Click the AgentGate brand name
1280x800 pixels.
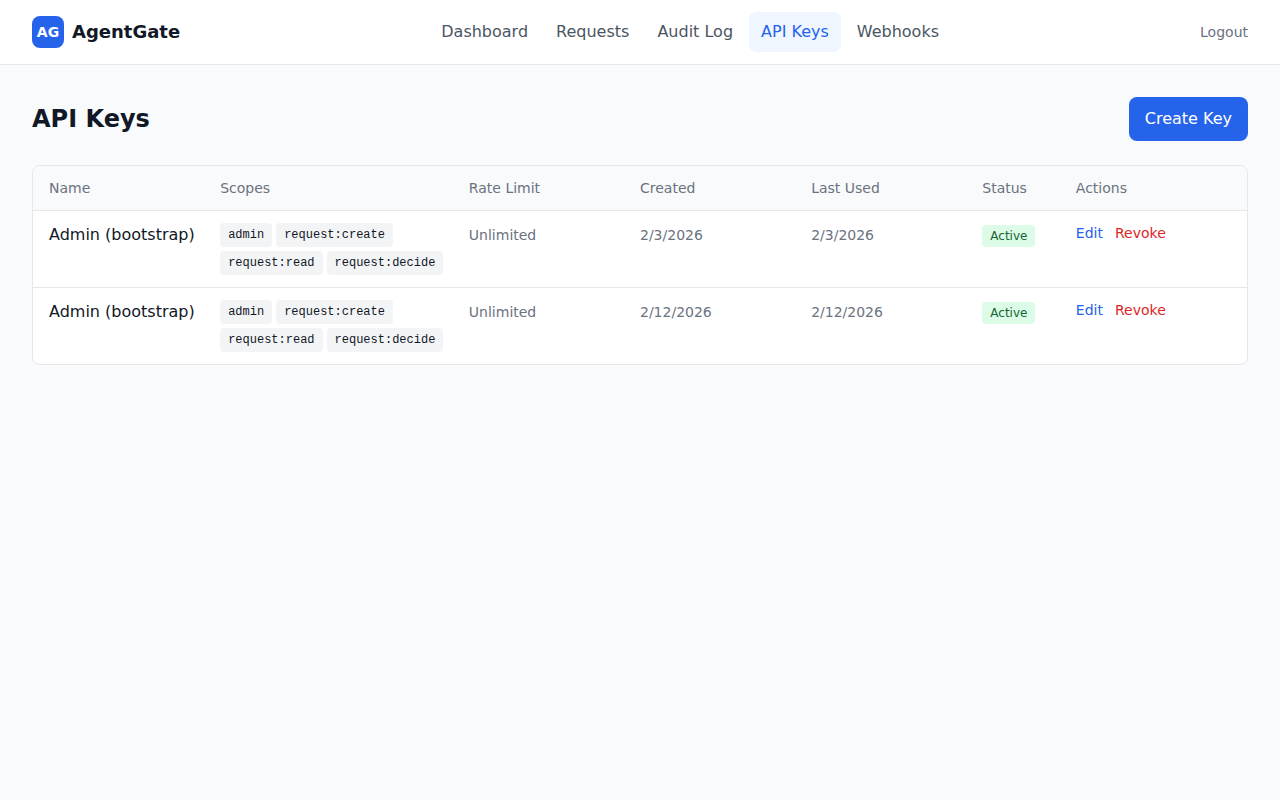click(126, 32)
